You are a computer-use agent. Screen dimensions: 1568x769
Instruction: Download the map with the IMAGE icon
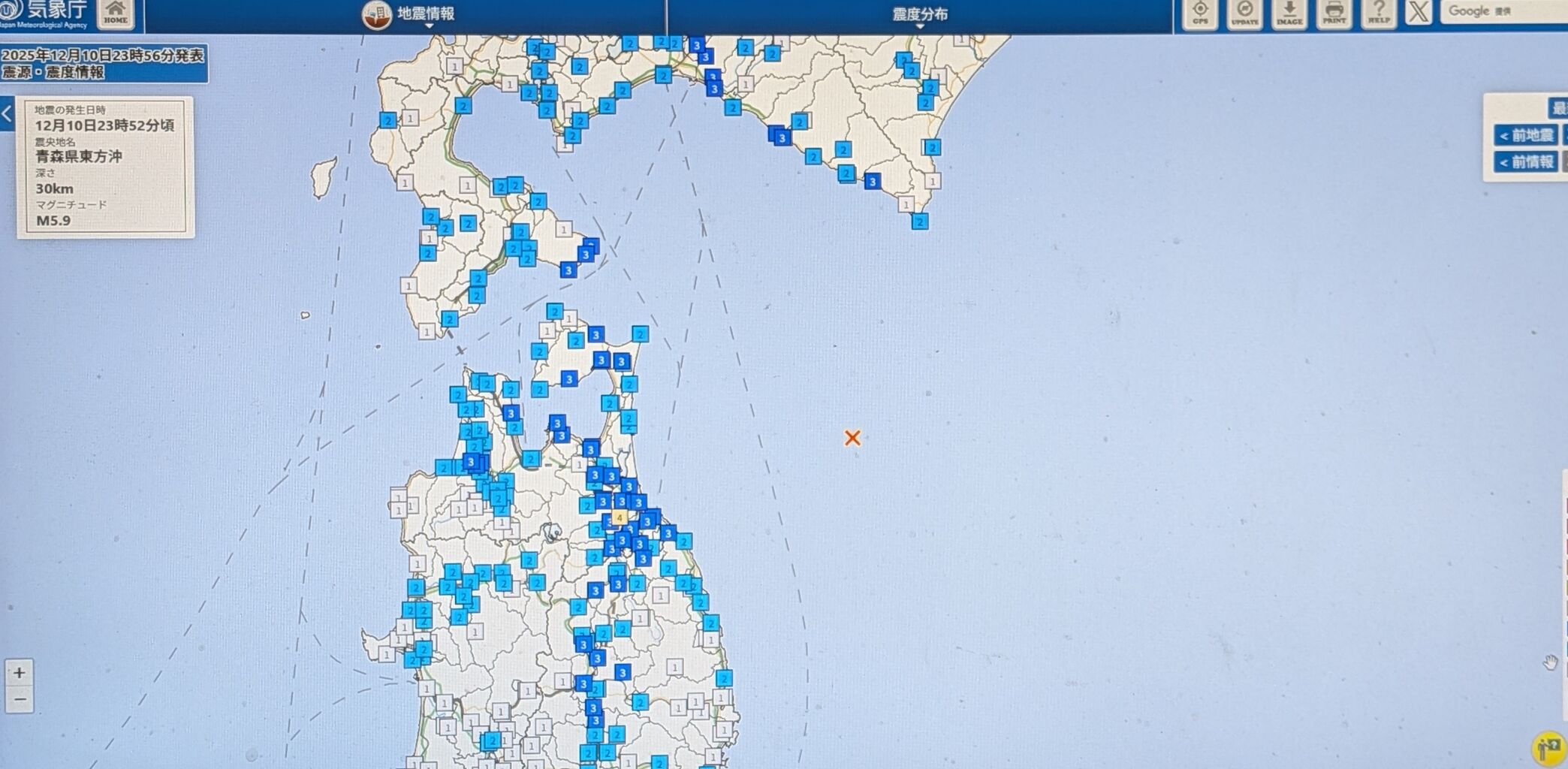[1289, 14]
